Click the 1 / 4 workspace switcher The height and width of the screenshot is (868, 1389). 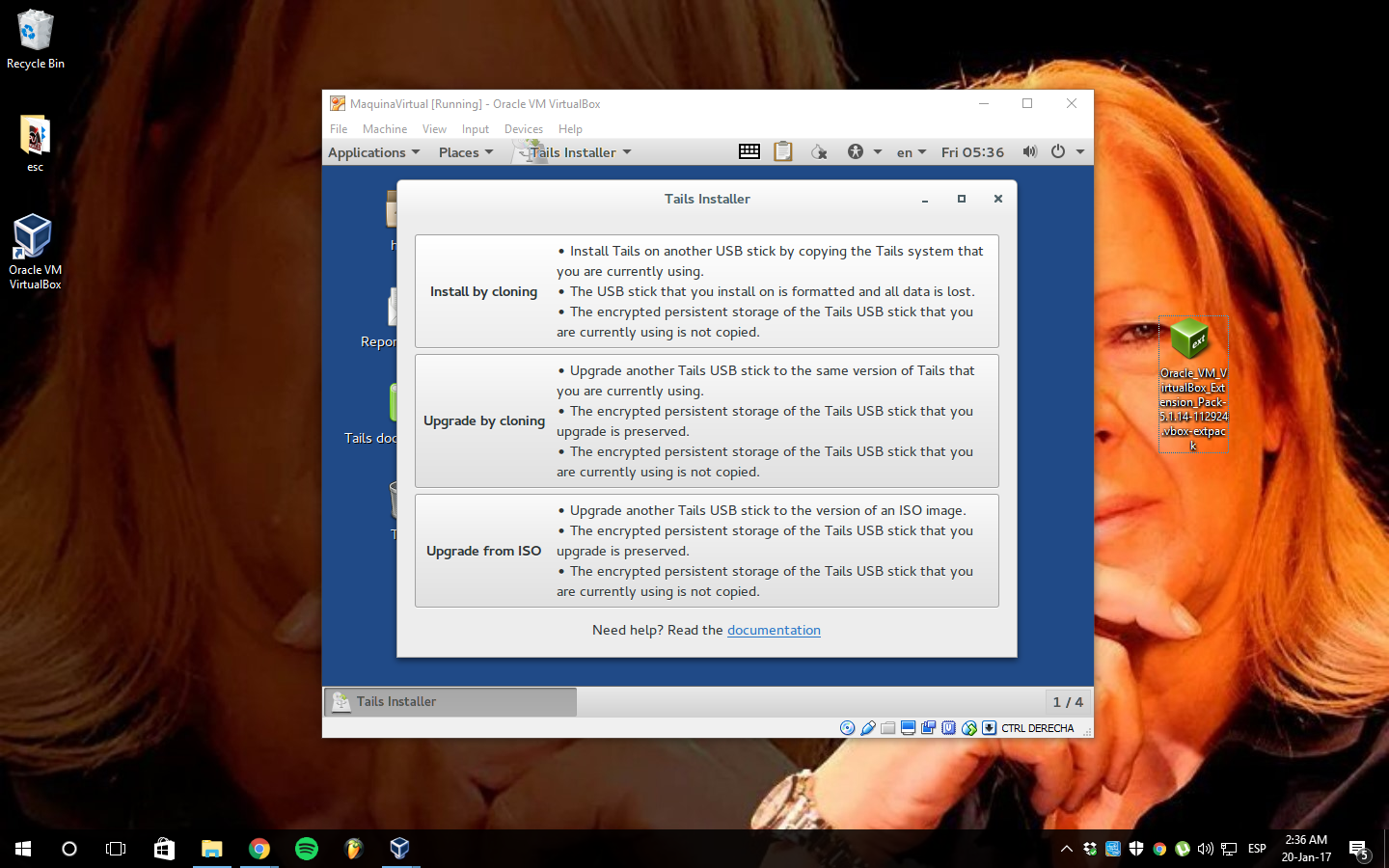pyautogui.click(x=1068, y=702)
